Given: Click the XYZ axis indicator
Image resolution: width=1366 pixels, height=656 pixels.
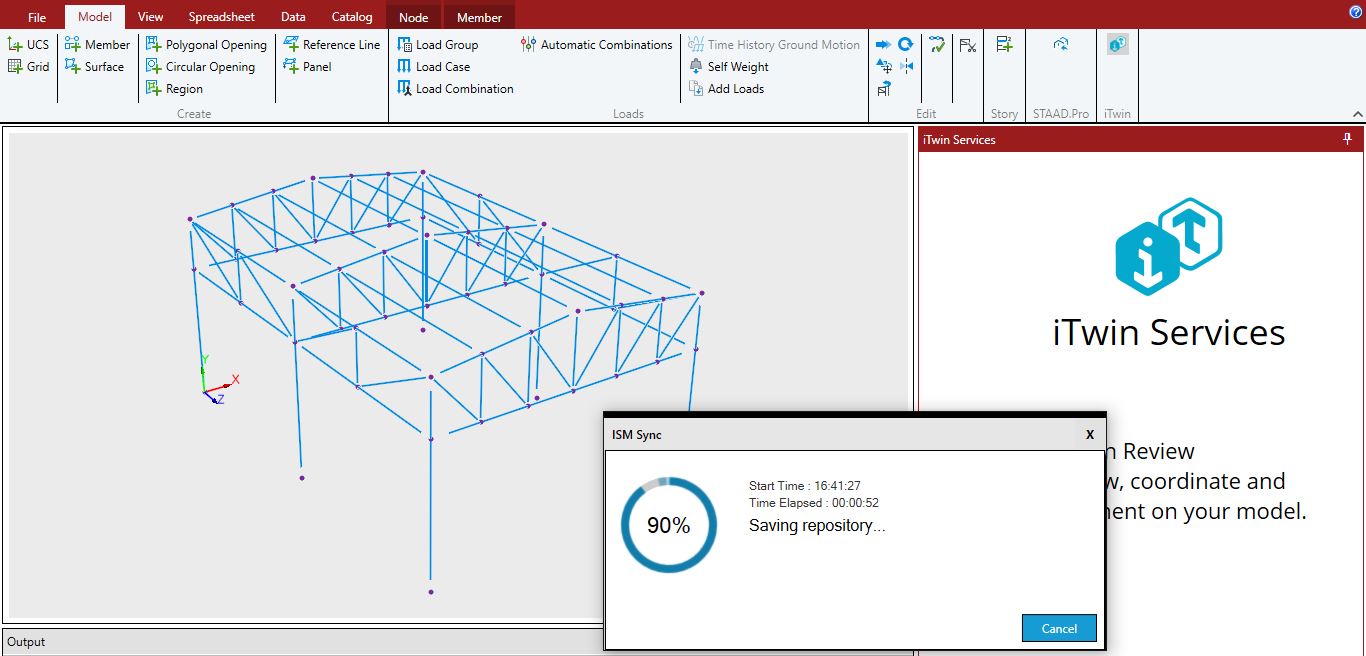Looking at the screenshot, I should (219, 380).
